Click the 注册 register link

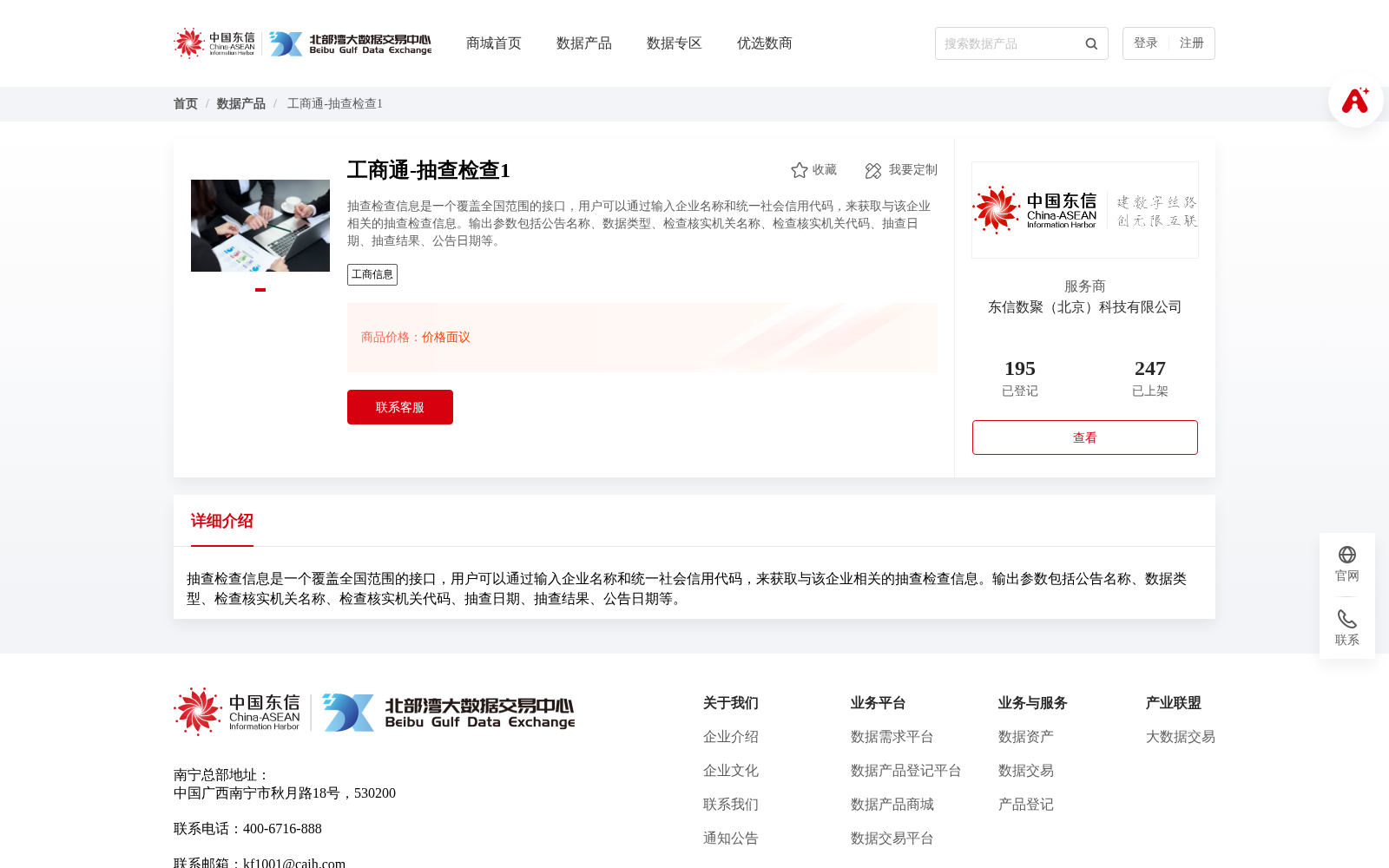point(1192,43)
